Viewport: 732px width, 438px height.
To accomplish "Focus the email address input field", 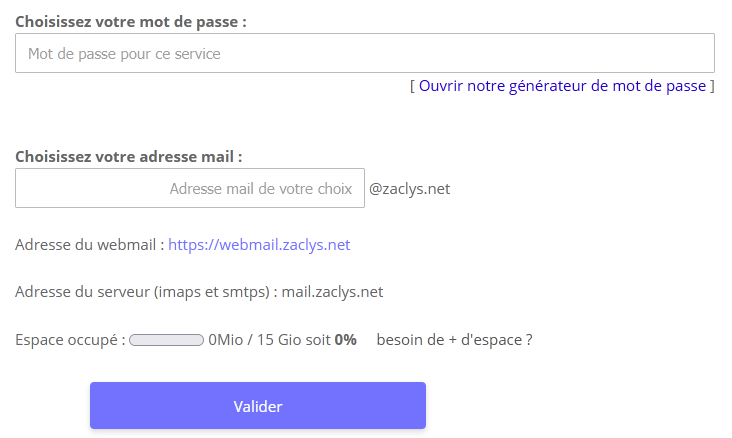I will coord(190,188).
